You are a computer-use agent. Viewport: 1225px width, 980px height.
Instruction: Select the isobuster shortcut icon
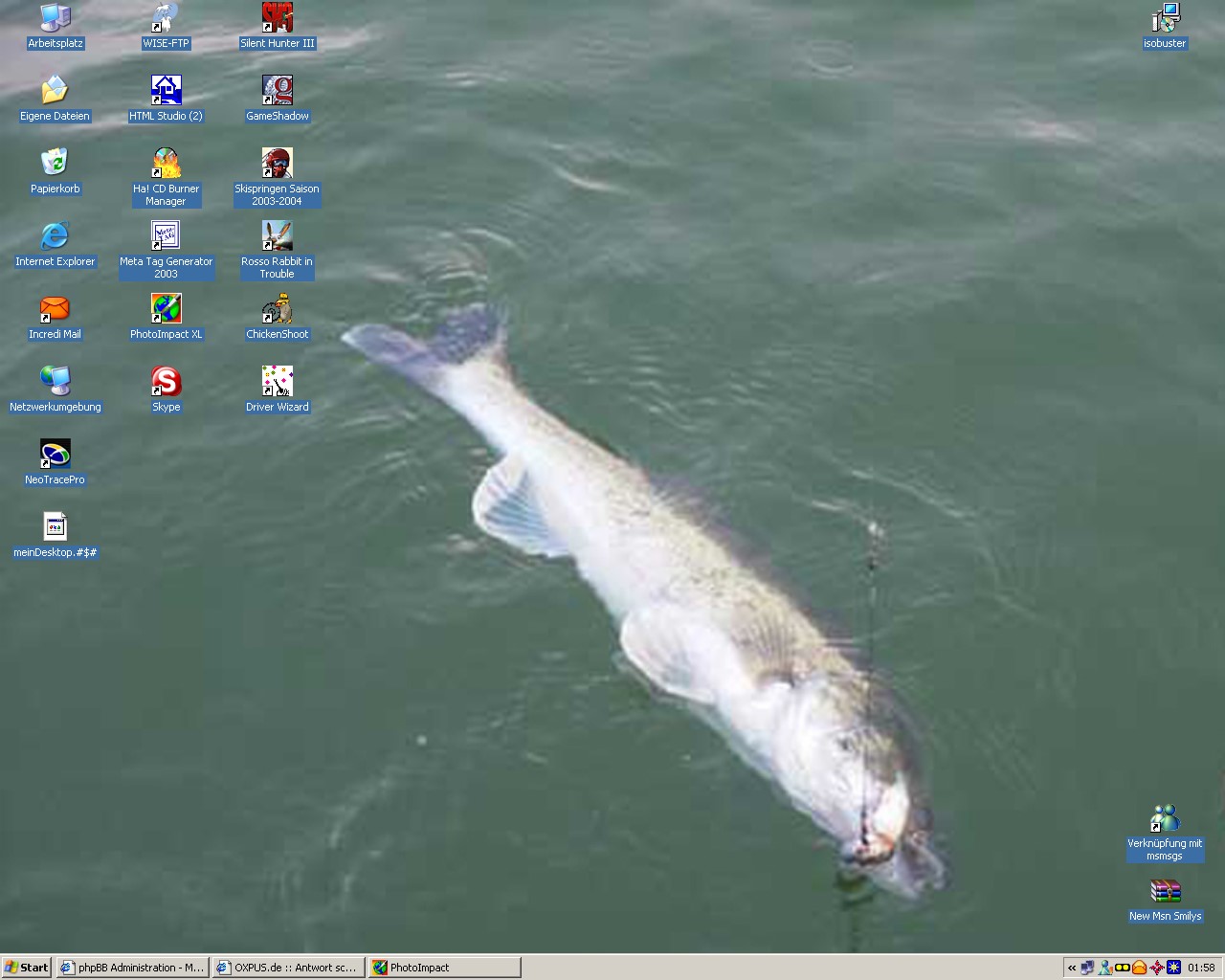pos(1165,19)
